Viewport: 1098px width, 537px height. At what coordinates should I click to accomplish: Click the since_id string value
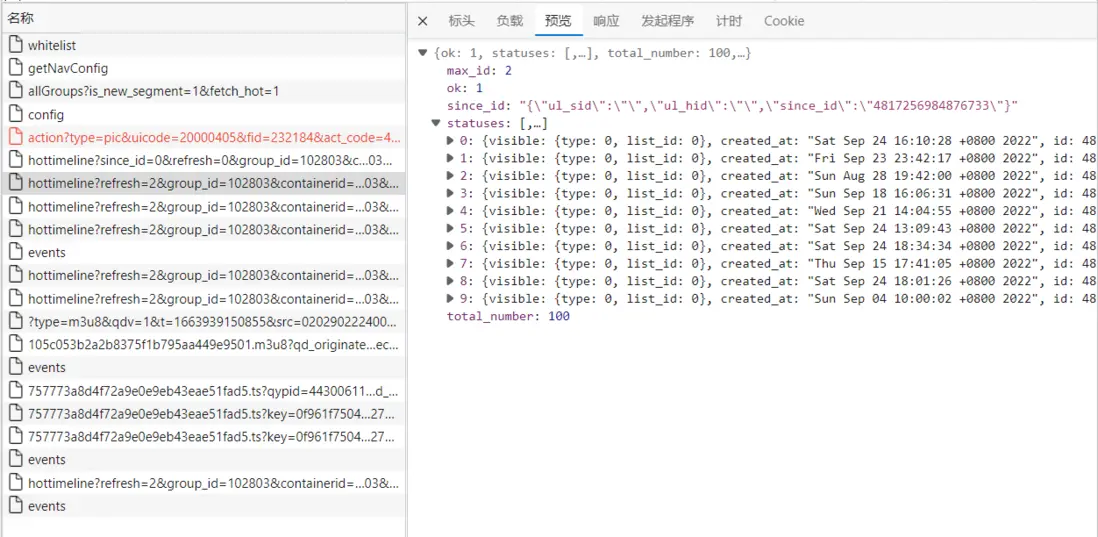tap(768, 106)
